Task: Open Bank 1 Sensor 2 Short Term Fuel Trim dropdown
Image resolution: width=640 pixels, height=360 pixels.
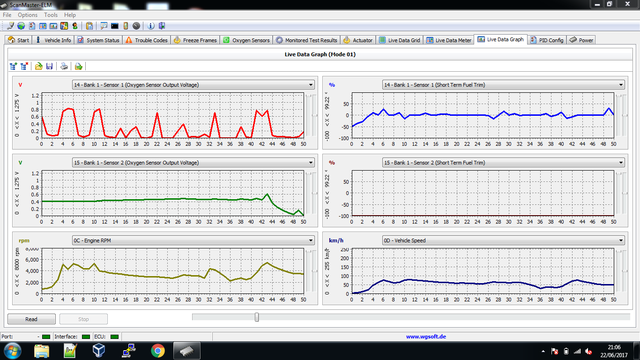Action: (503, 162)
